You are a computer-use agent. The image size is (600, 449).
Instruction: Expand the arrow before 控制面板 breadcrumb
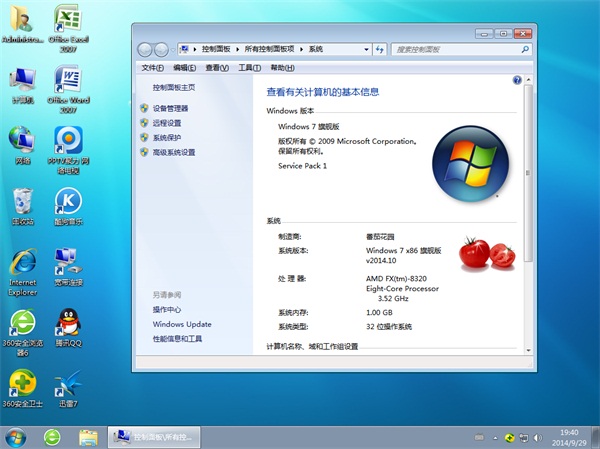[195, 49]
